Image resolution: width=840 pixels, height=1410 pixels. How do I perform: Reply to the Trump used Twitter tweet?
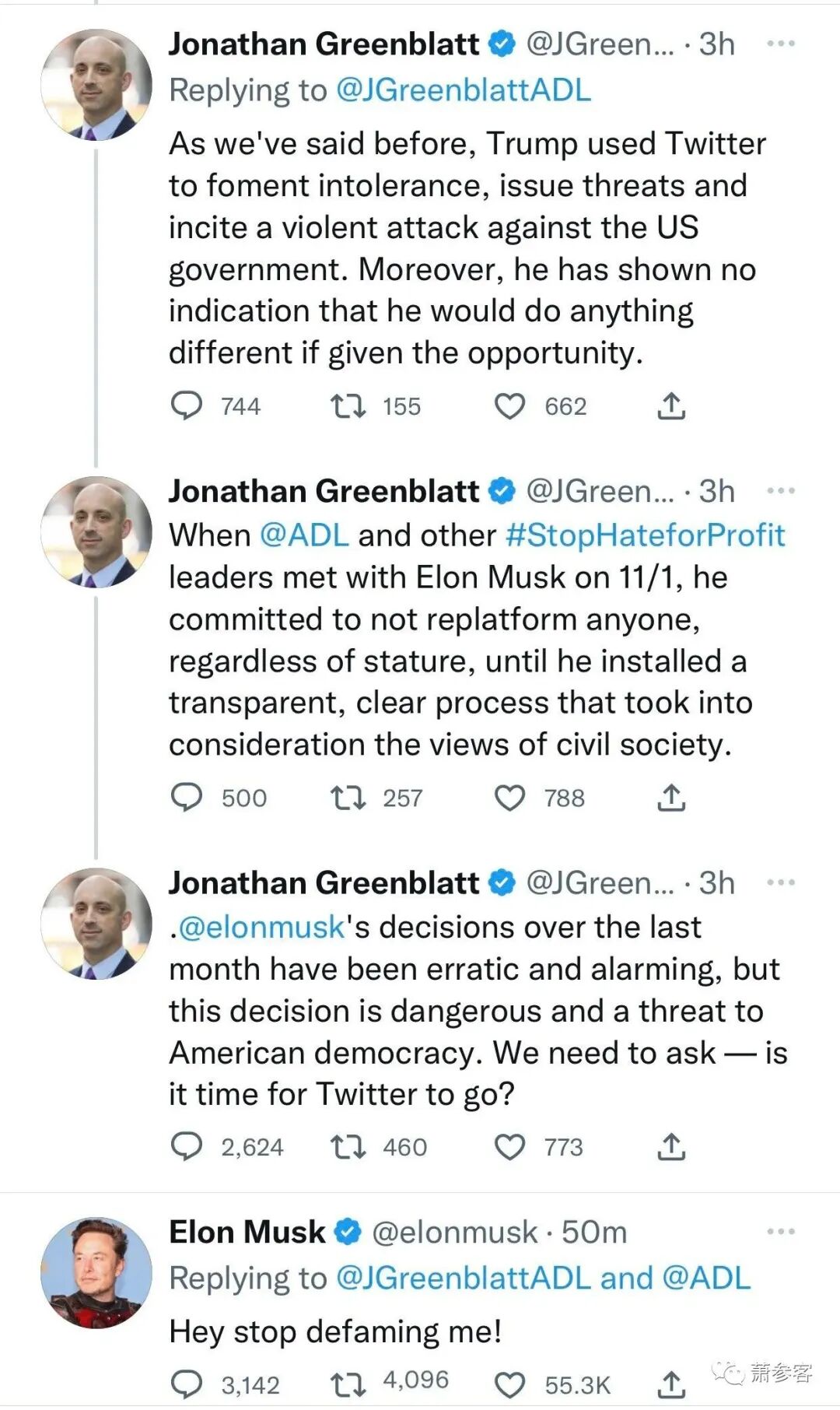[x=187, y=406]
